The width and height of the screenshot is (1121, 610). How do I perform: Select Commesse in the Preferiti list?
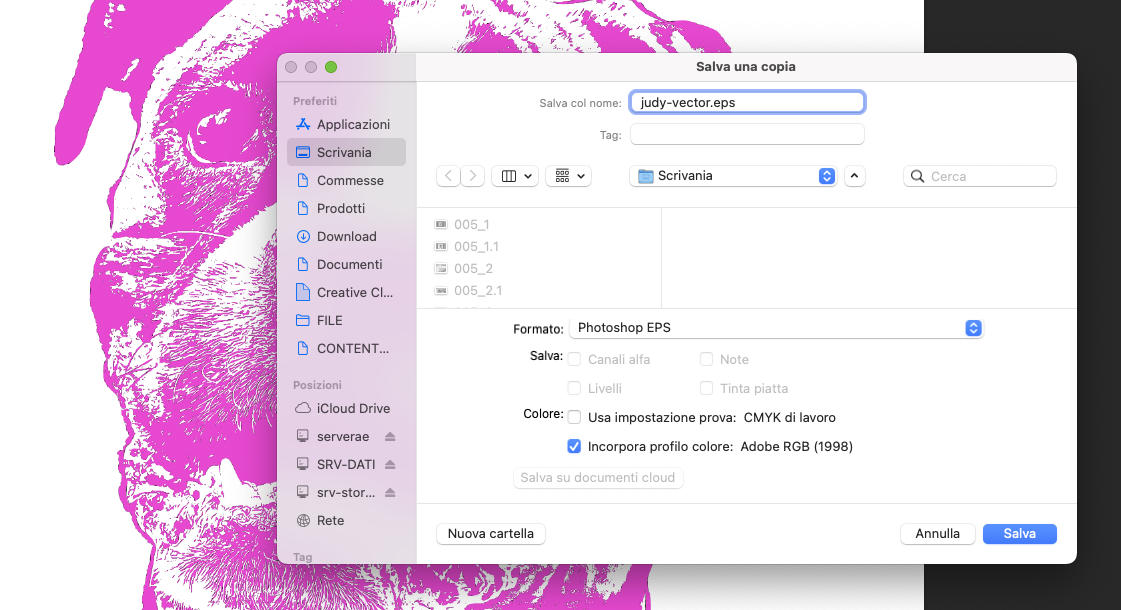click(x=350, y=181)
